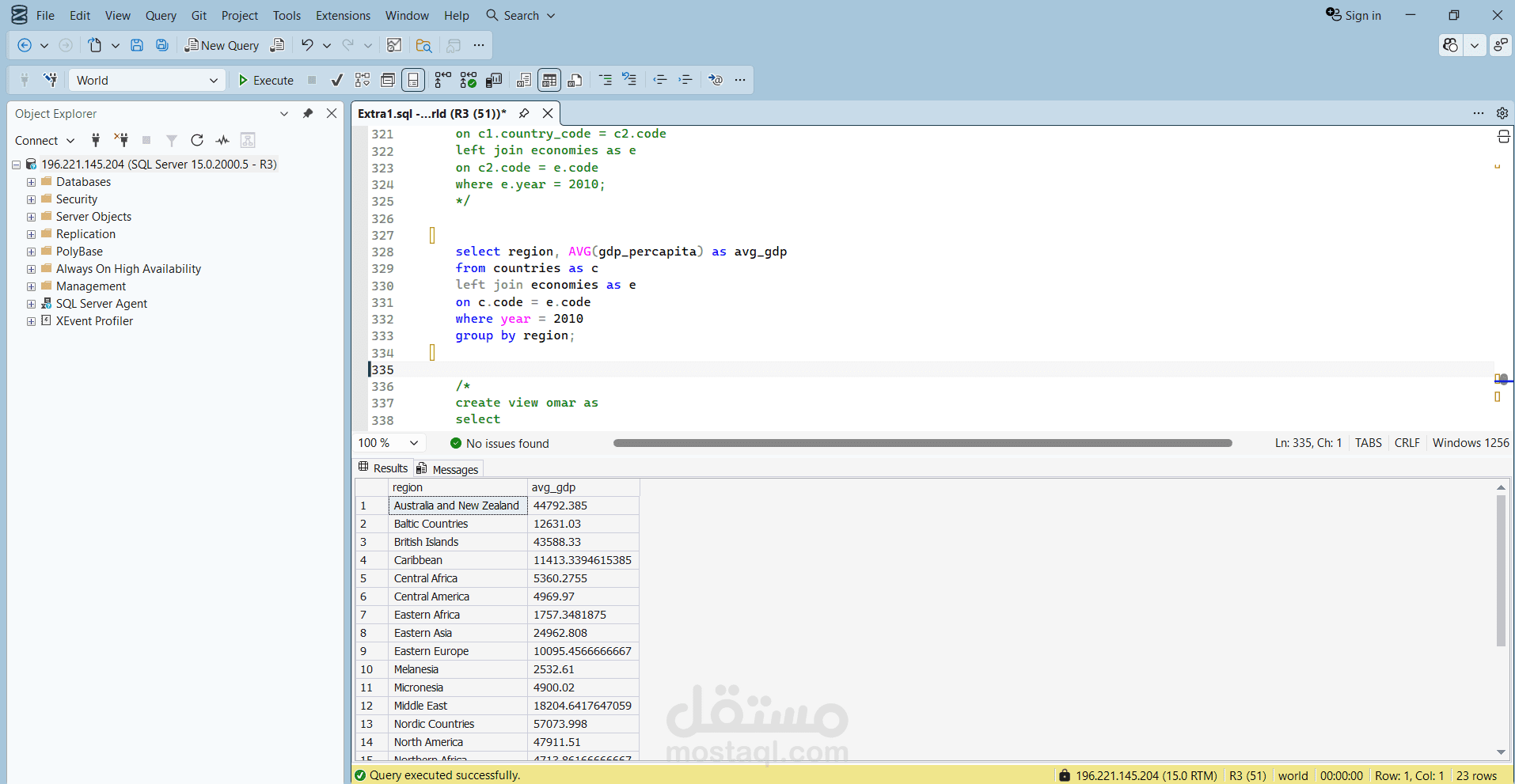Open the World database dropdown
The height and width of the screenshot is (784, 1515).
tap(212, 79)
